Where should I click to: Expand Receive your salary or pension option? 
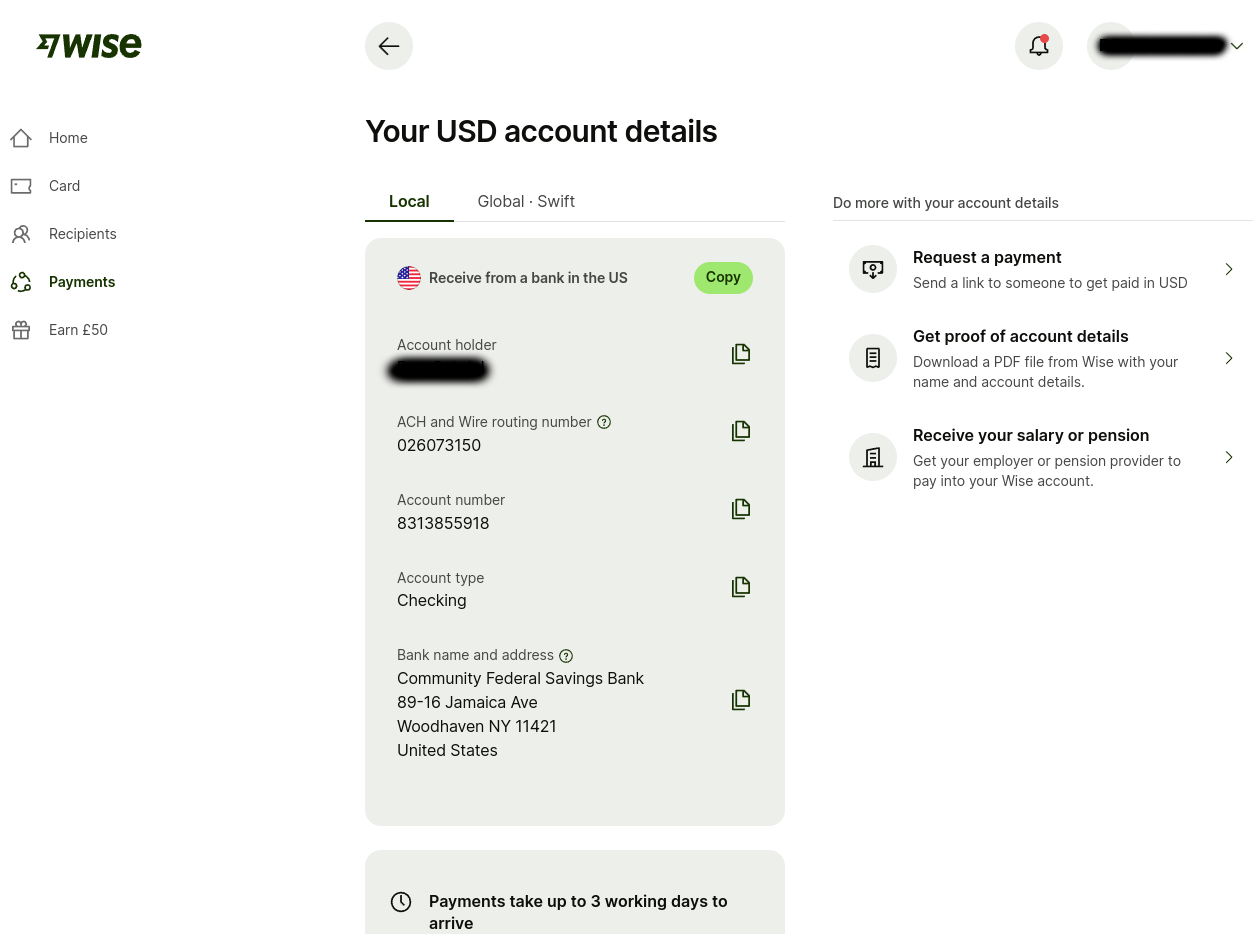(x=1229, y=457)
